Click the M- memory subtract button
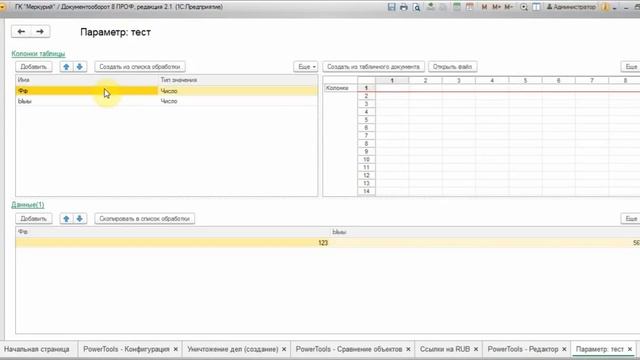The image size is (640, 360). click(x=508, y=7)
